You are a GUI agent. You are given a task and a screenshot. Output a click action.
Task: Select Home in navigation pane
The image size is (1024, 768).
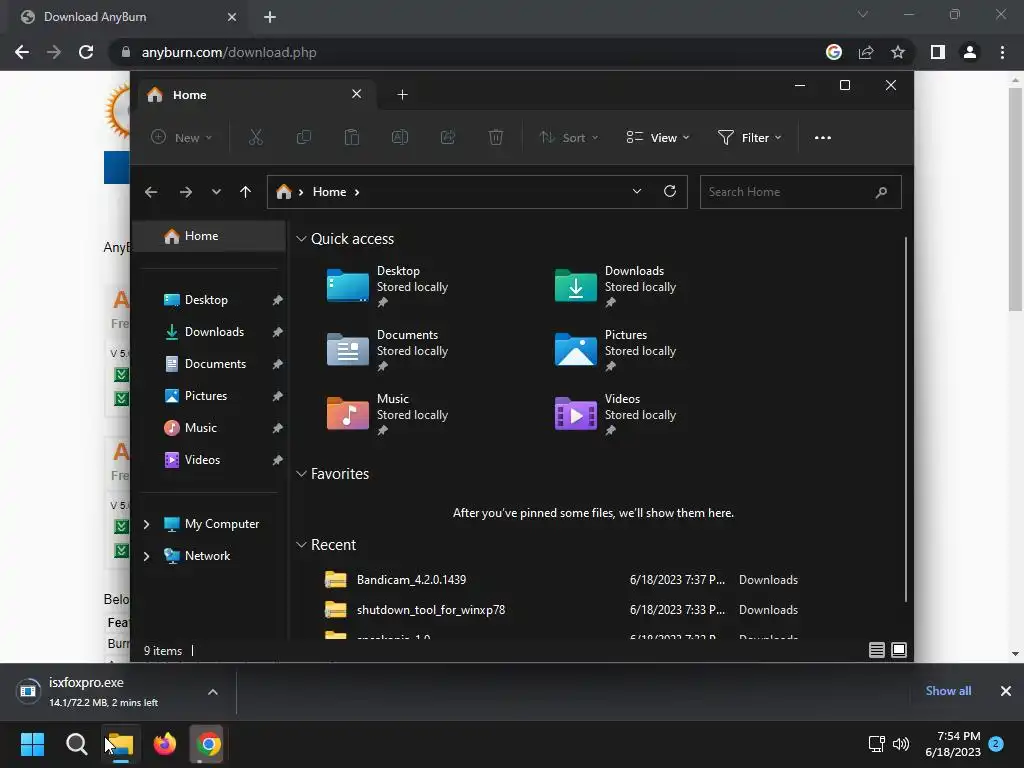coord(209,236)
